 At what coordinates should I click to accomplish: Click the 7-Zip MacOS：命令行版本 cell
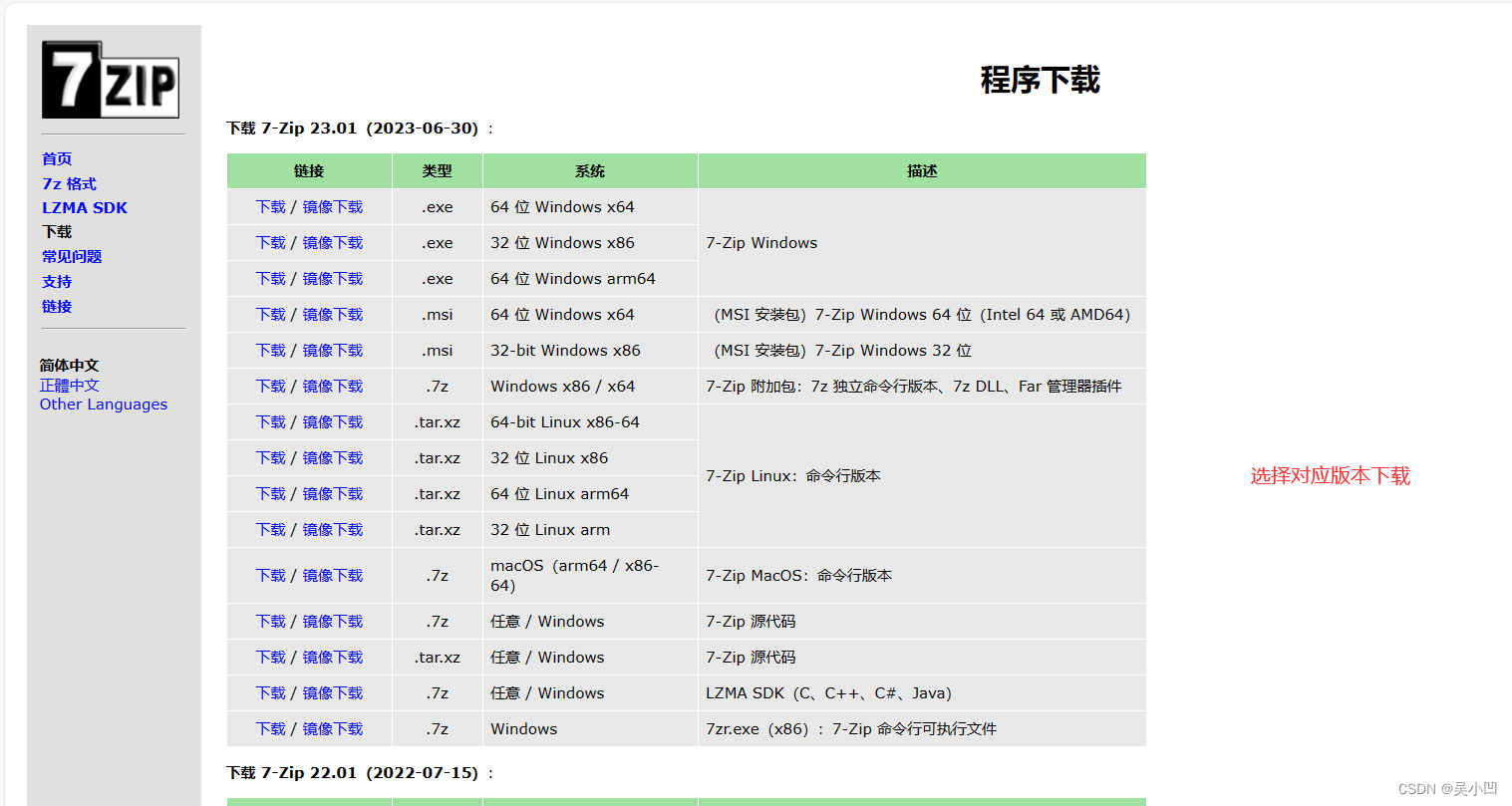click(922, 575)
